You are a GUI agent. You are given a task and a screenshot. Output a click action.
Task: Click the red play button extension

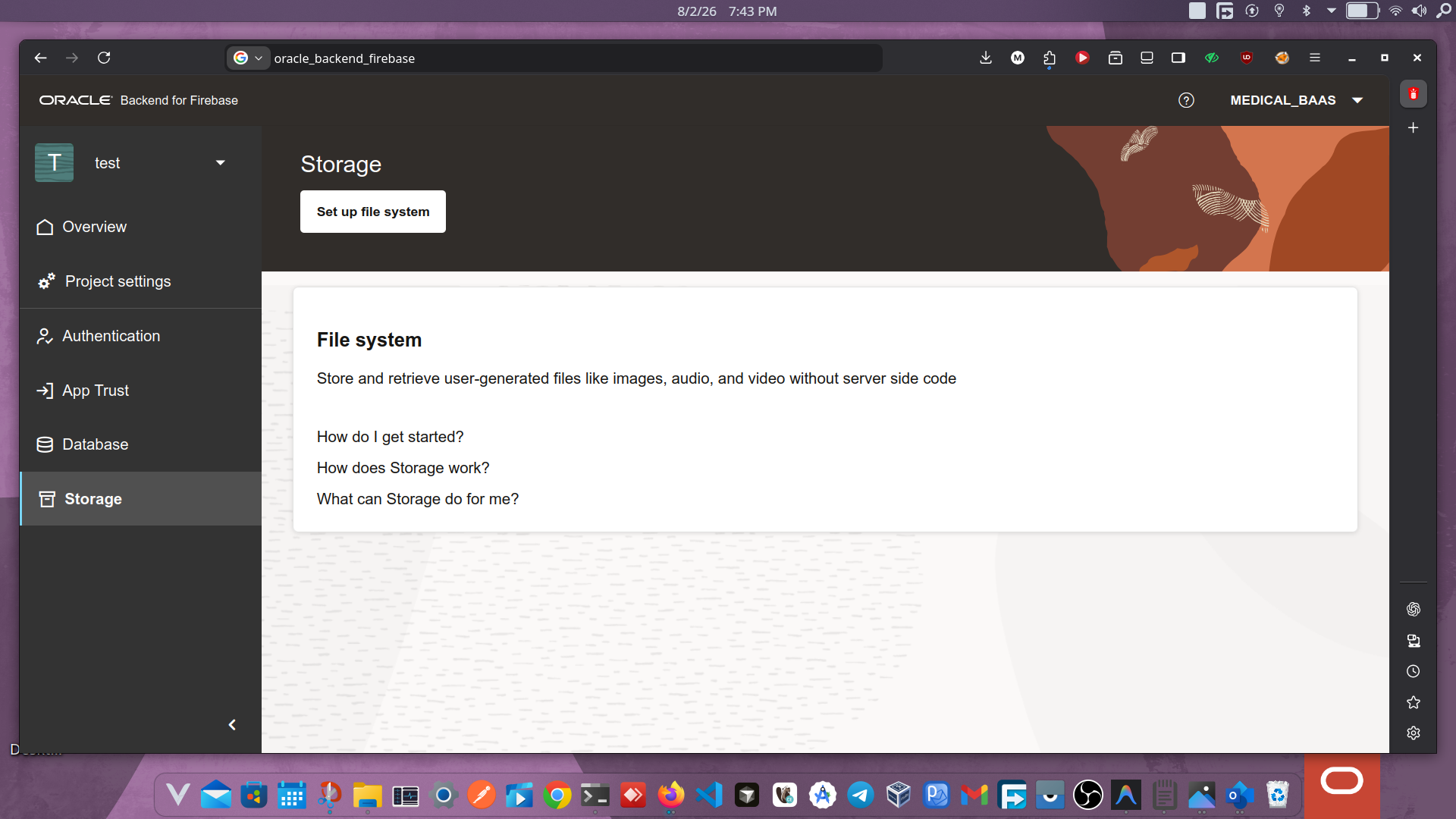tap(1082, 58)
